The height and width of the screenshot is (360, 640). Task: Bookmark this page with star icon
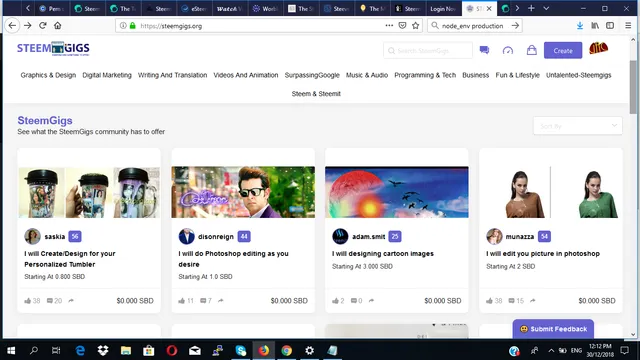click(416, 26)
